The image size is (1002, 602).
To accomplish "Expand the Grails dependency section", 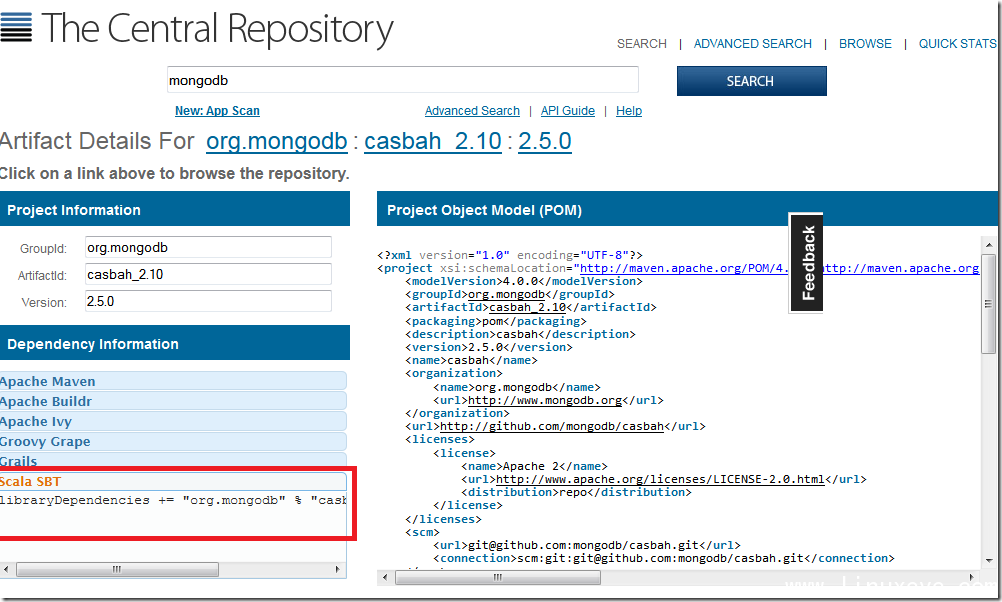I will click(x=173, y=460).
